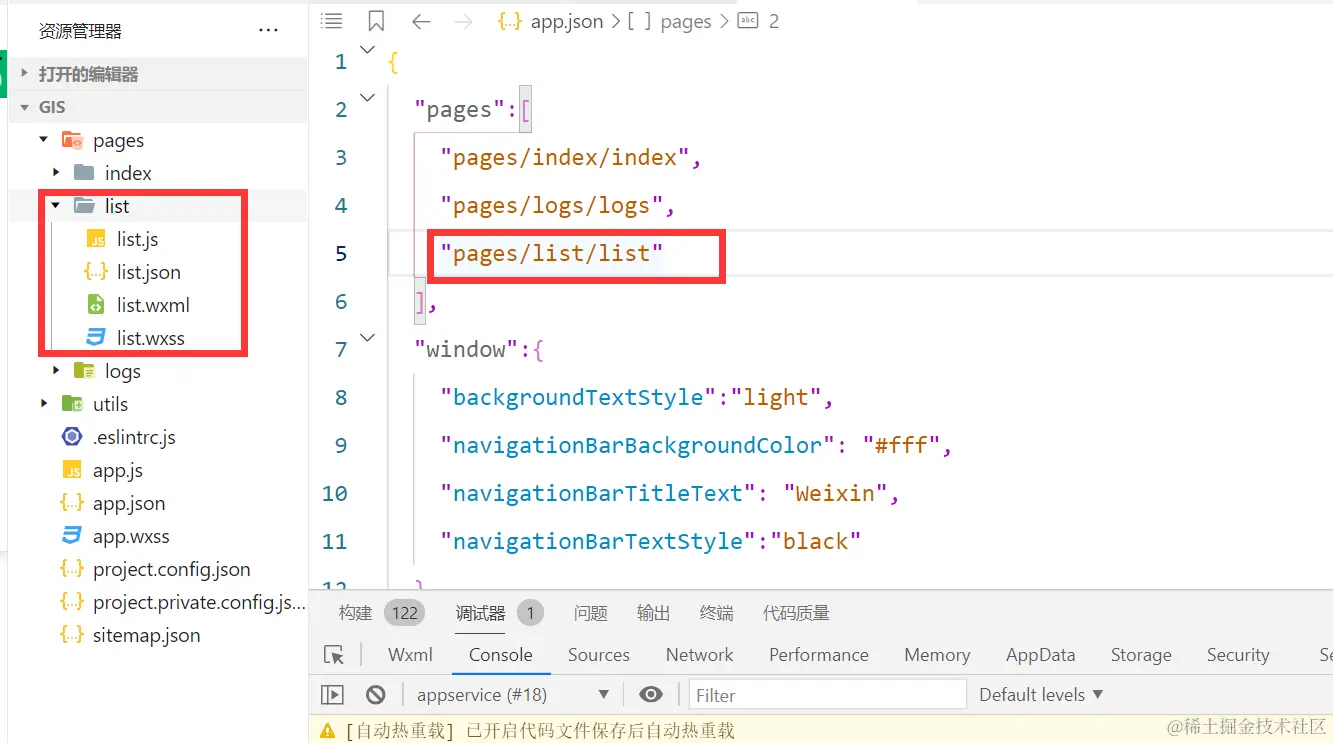Viewport: 1333px width, 743px height.
Task: Click the "Weixin" value on line 10
Action: coord(836,494)
